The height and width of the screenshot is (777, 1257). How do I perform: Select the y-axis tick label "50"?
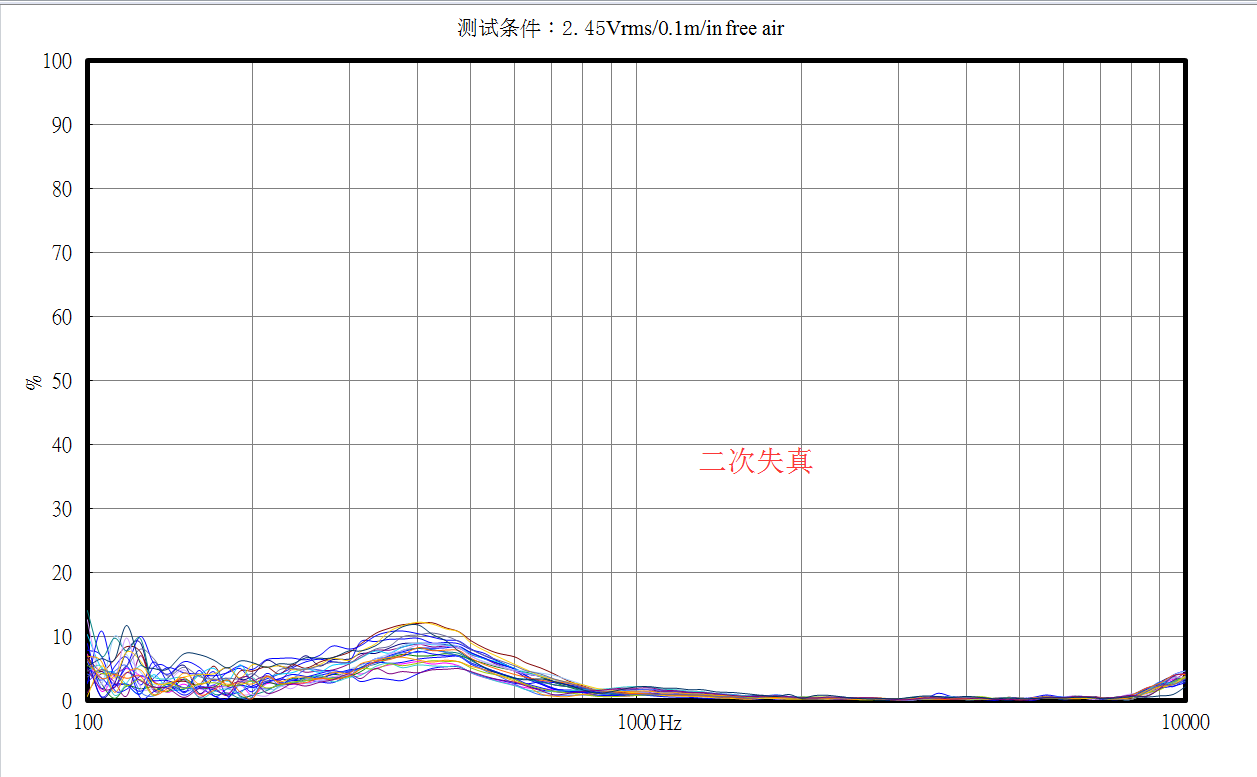click(x=62, y=381)
